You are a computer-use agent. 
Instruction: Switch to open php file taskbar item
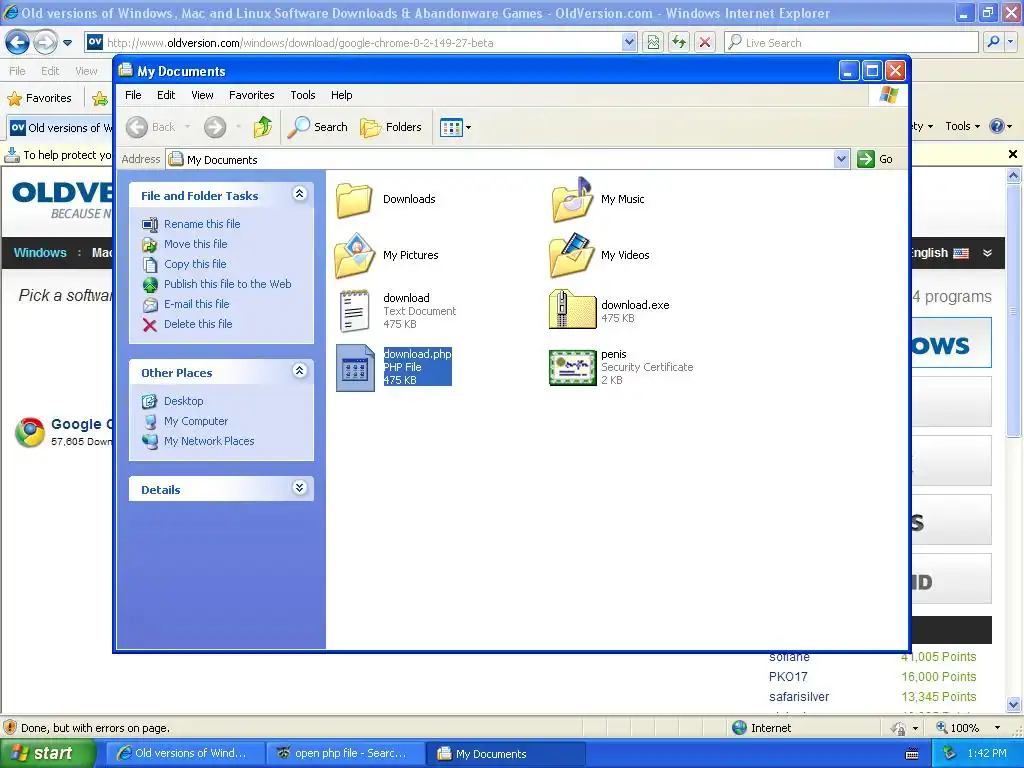pyautogui.click(x=346, y=754)
